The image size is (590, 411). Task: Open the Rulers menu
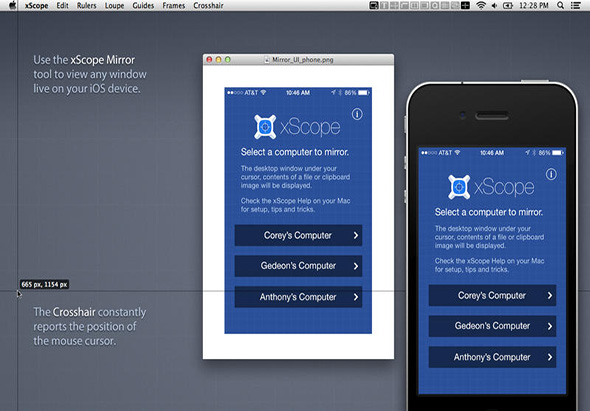(87, 6)
